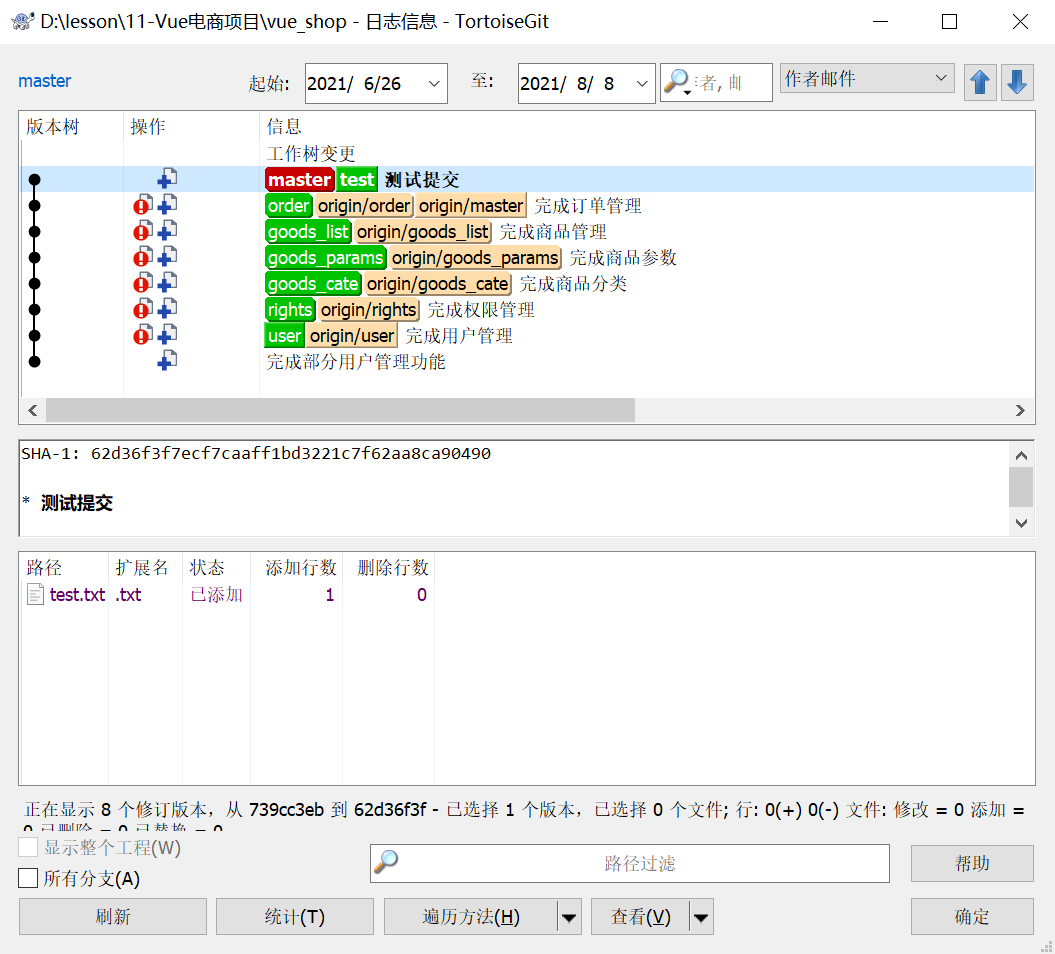
Task: Click the red modified icon on 完成商品参数 row
Action: pyautogui.click(x=143, y=257)
